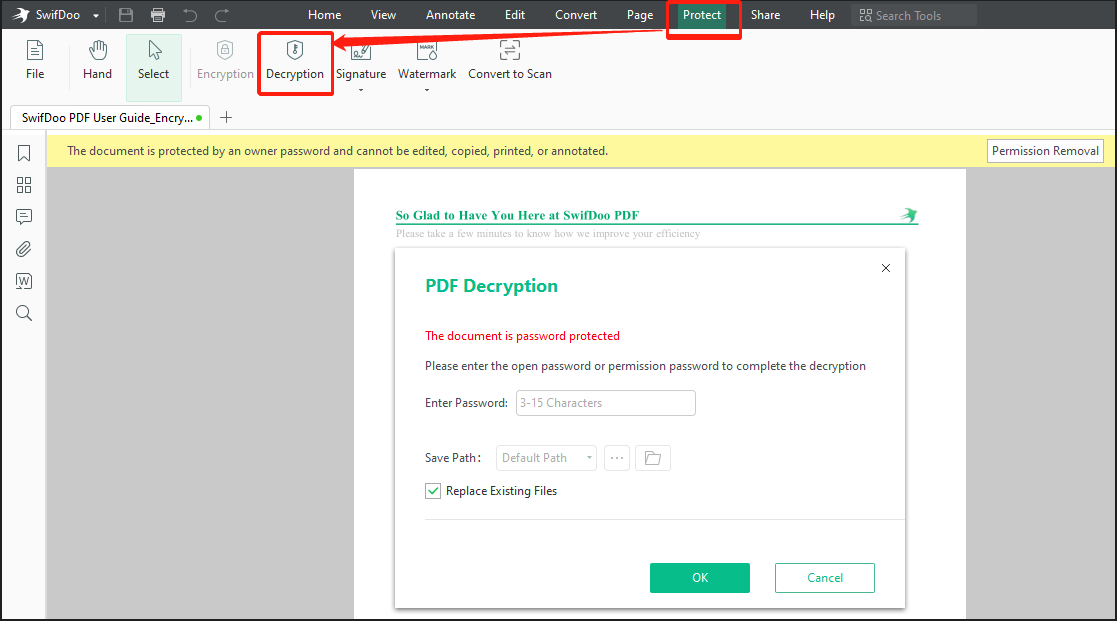The image size is (1117, 621).
Task: Select the Hand tool
Action: click(x=97, y=60)
